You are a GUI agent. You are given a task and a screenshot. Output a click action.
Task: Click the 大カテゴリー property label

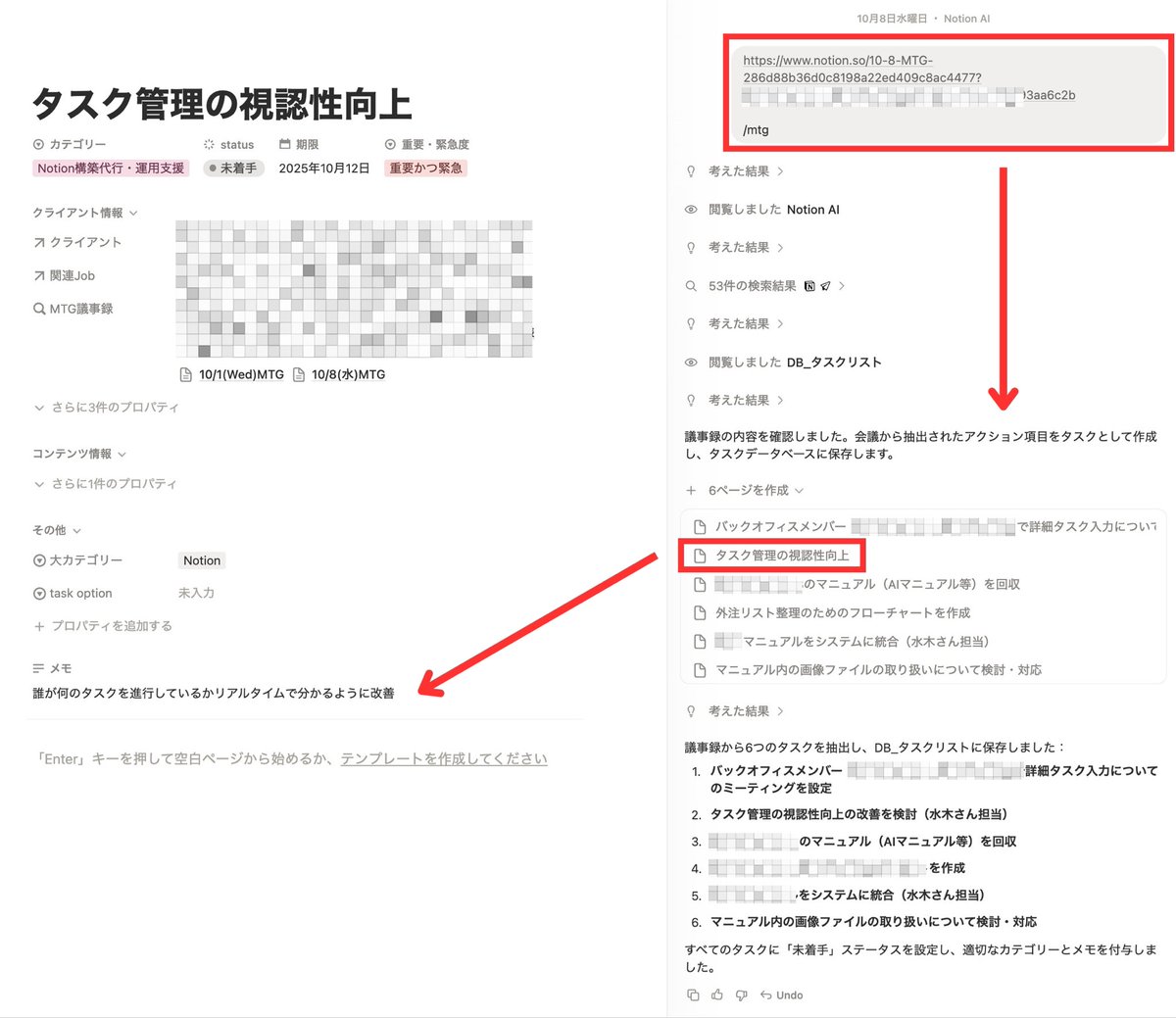point(77,560)
